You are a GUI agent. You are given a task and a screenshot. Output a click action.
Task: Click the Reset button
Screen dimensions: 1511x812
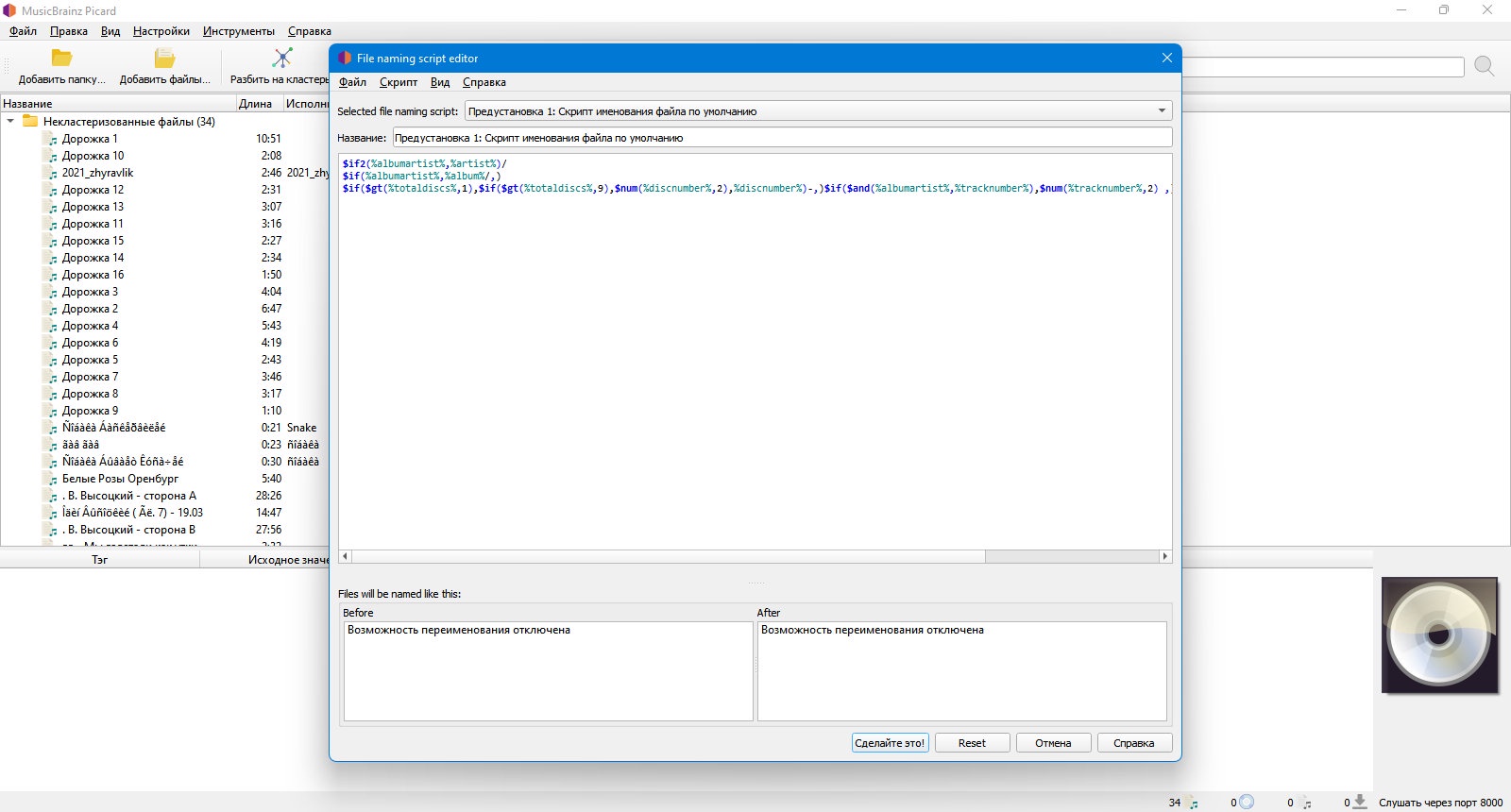(972, 743)
